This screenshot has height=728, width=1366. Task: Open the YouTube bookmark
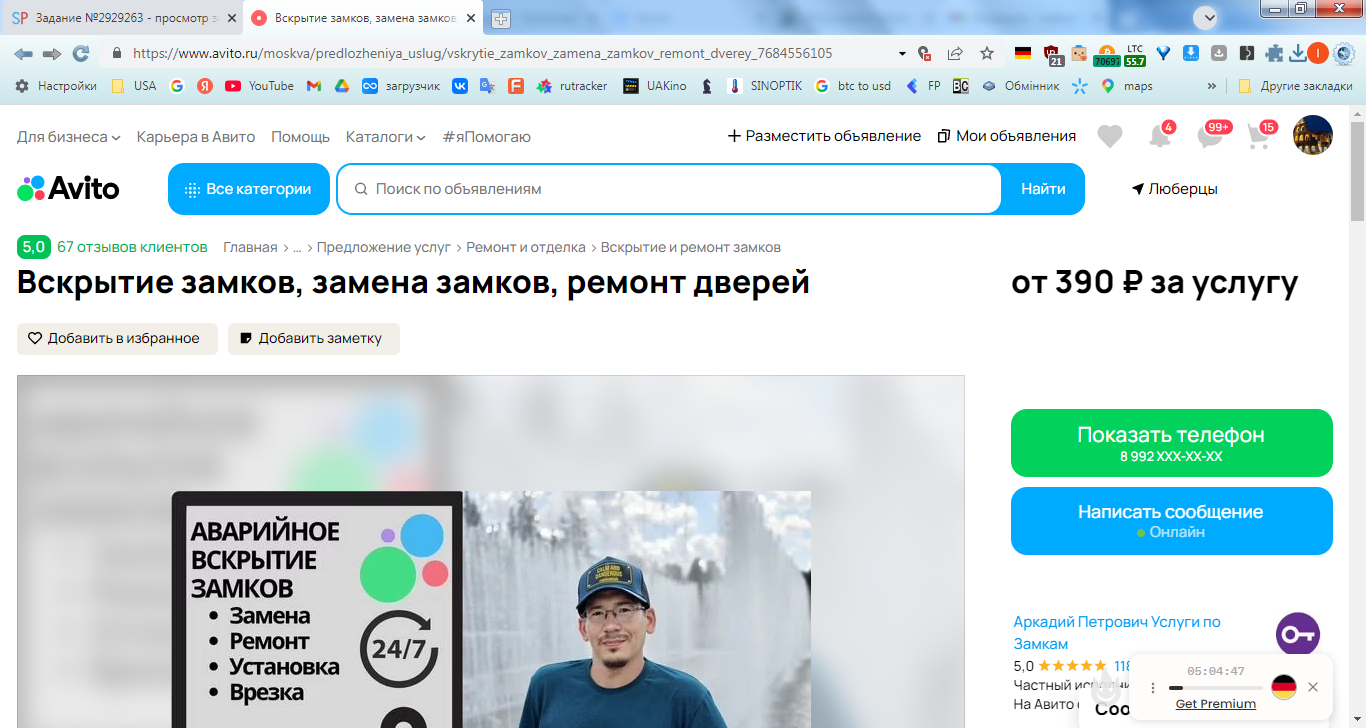pos(259,86)
